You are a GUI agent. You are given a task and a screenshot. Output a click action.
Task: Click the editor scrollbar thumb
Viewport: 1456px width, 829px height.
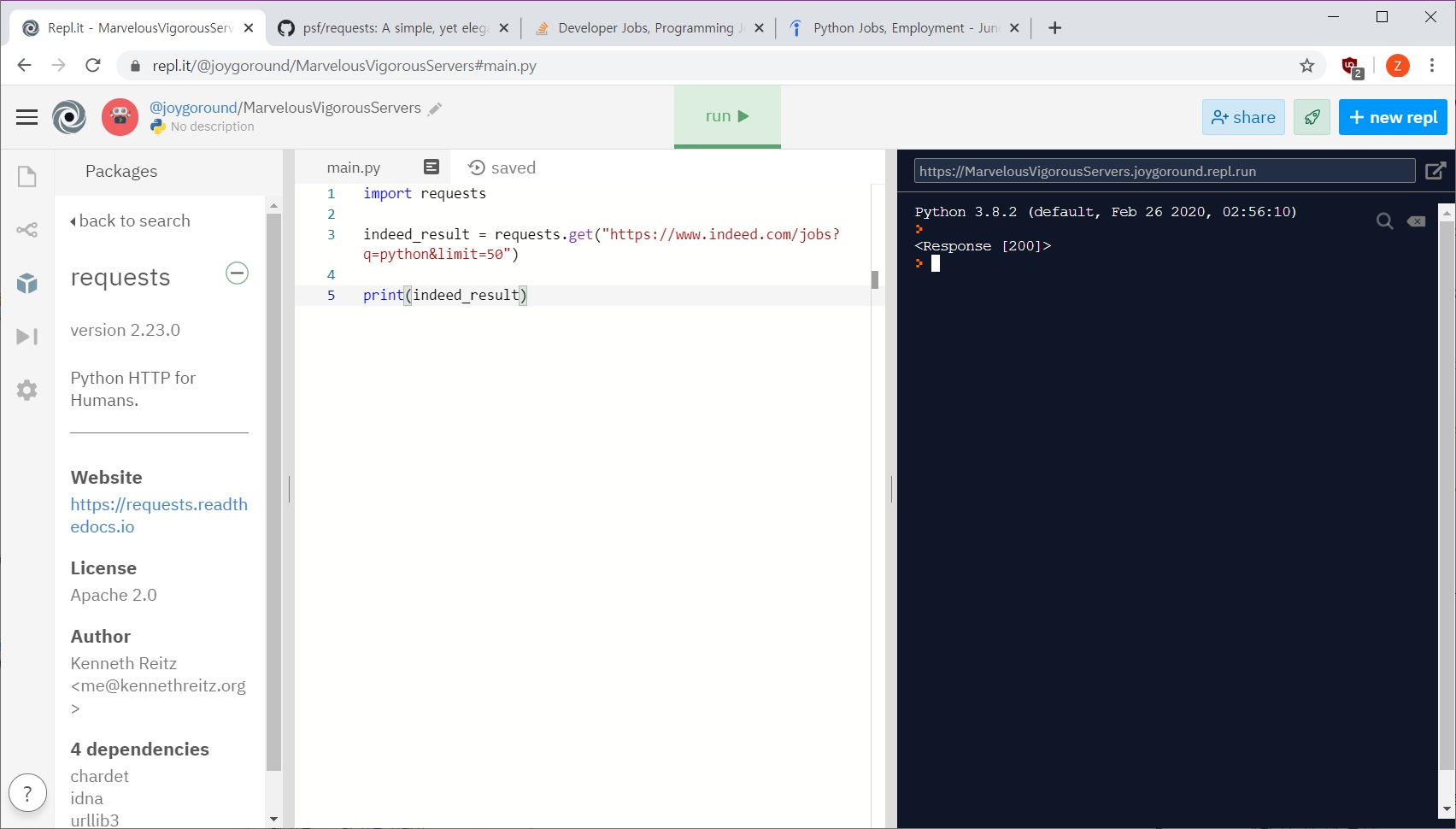click(x=875, y=279)
